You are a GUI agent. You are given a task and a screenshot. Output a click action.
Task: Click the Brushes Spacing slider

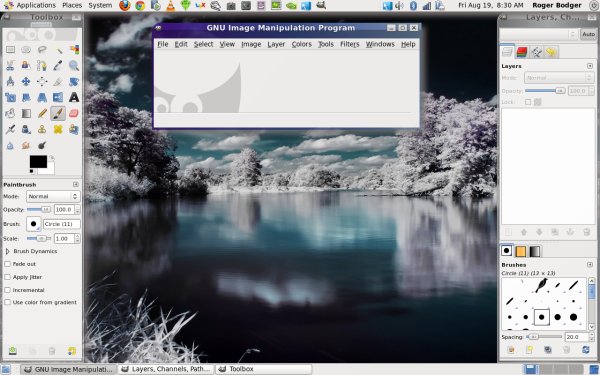(x=544, y=337)
